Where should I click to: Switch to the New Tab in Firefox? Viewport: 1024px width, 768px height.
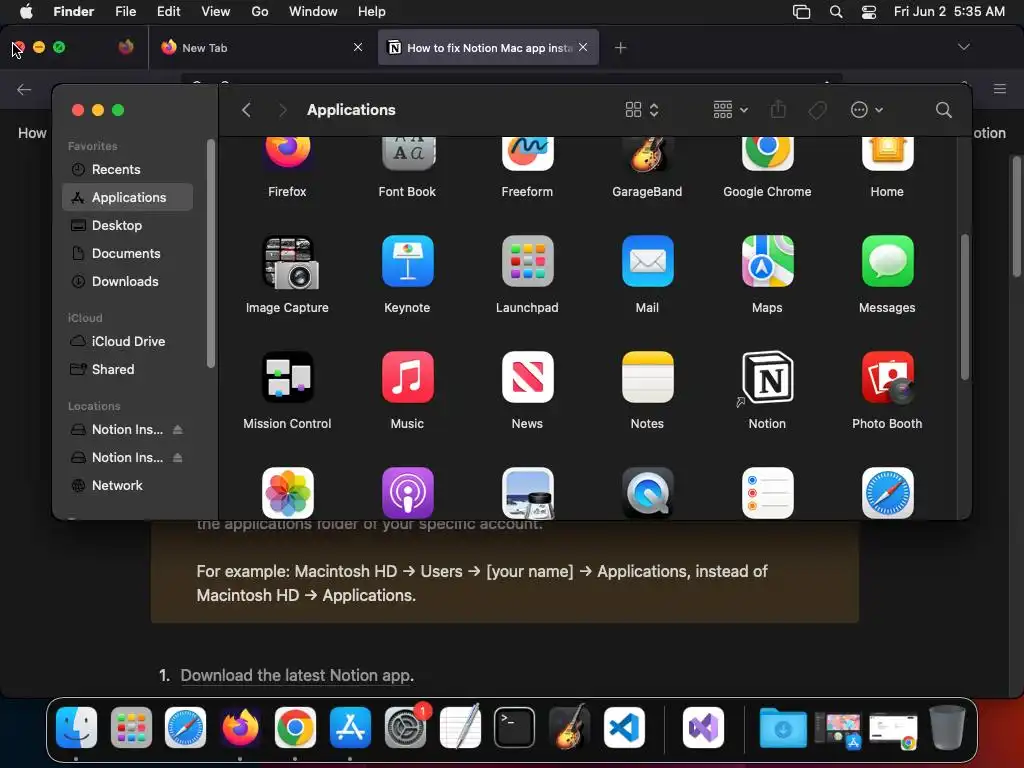point(261,48)
